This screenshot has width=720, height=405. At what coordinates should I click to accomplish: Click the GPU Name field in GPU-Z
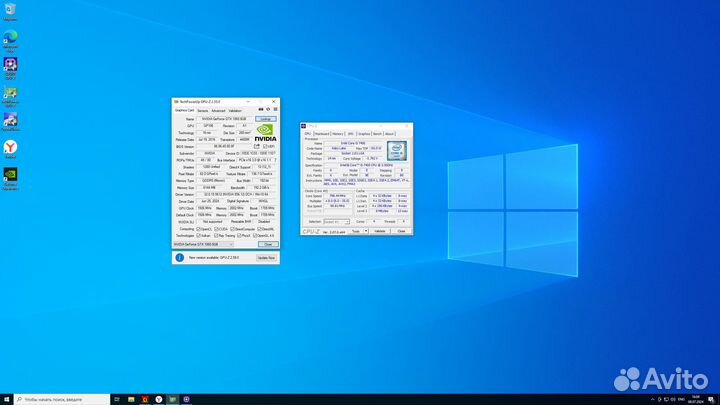click(225, 119)
